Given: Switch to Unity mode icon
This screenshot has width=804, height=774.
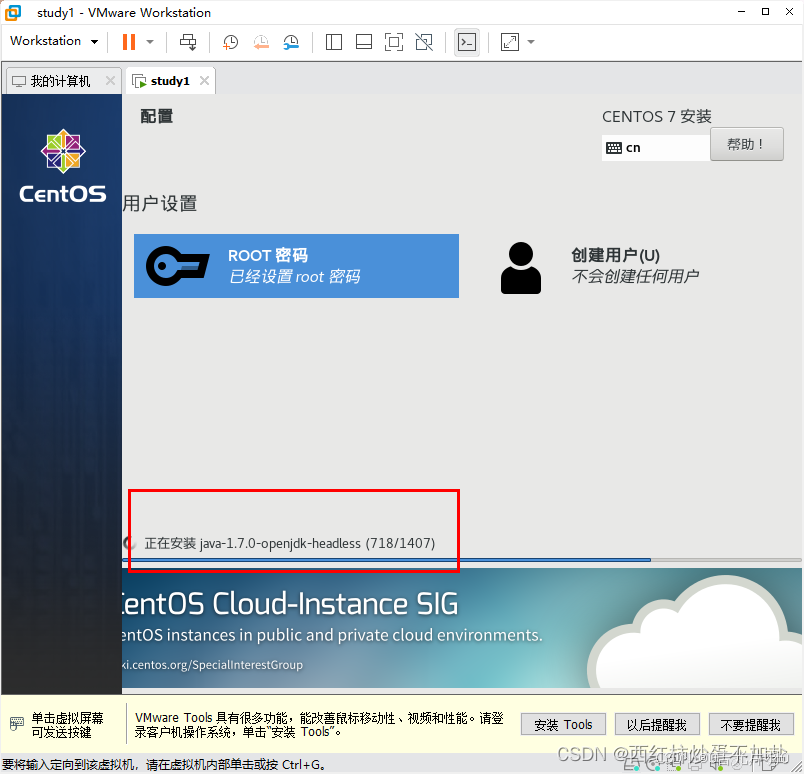Looking at the screenshot, I should [424, 42].
